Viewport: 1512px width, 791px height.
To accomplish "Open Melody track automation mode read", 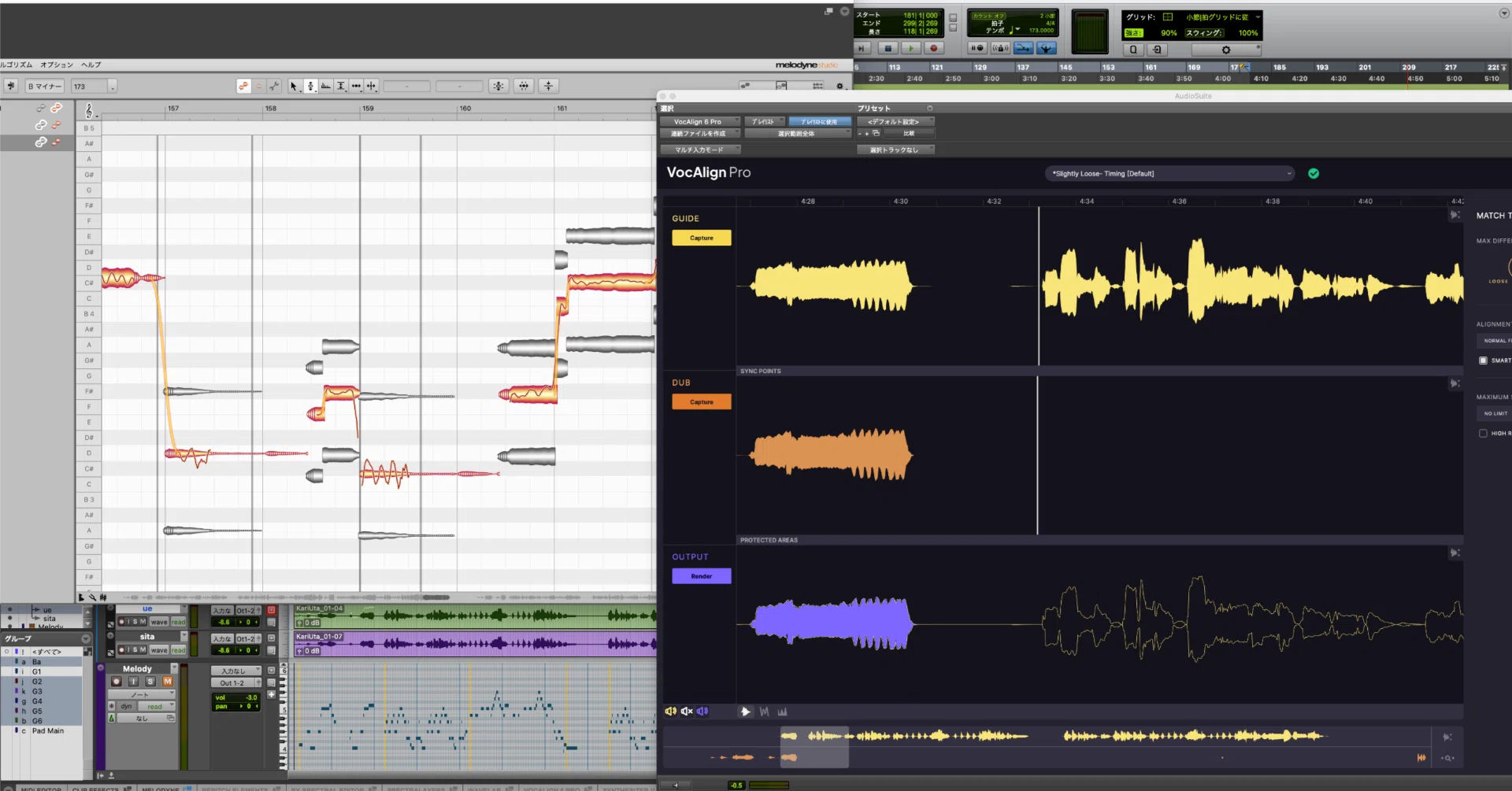I will coord(155,707).
